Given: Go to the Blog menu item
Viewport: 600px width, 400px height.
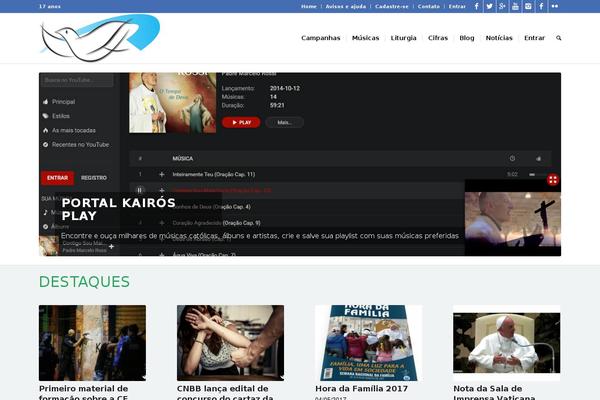Looking at the screenshot, I should (467, 38).
